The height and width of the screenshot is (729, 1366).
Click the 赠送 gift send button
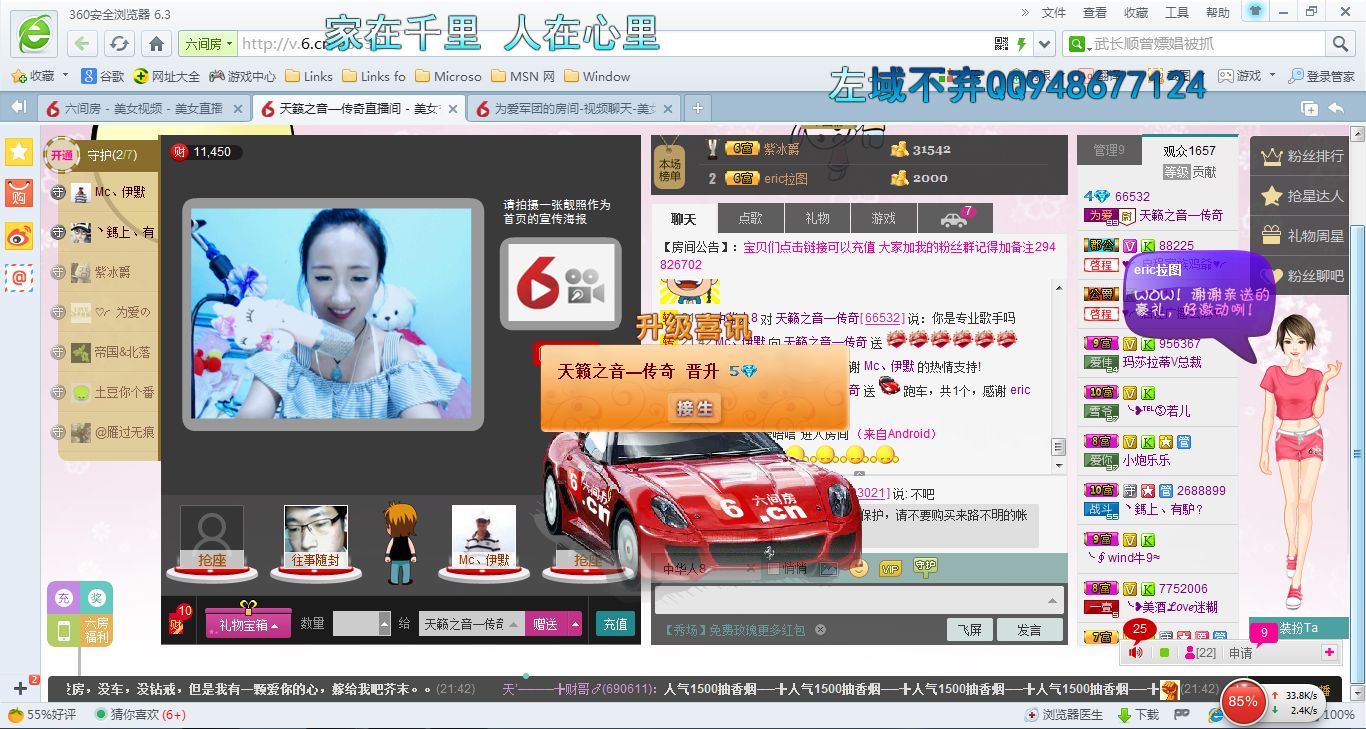pos(545,624)
